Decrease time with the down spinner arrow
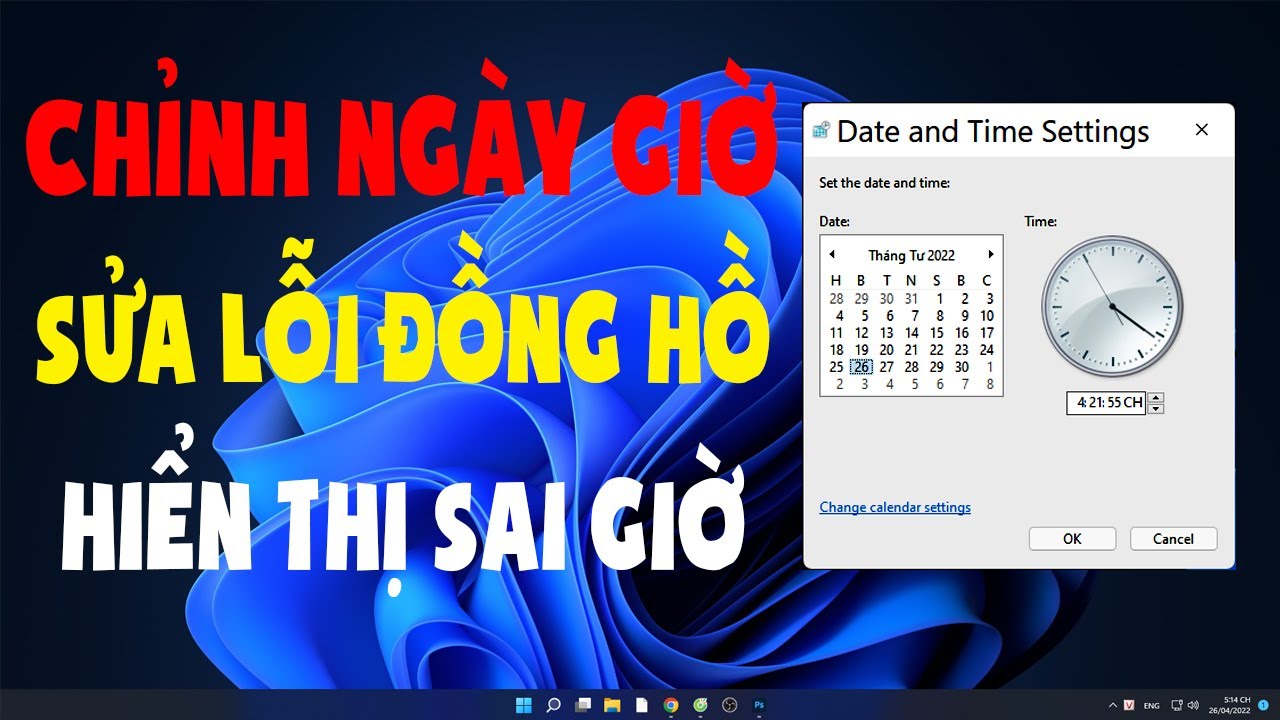 pos(1156,408)
